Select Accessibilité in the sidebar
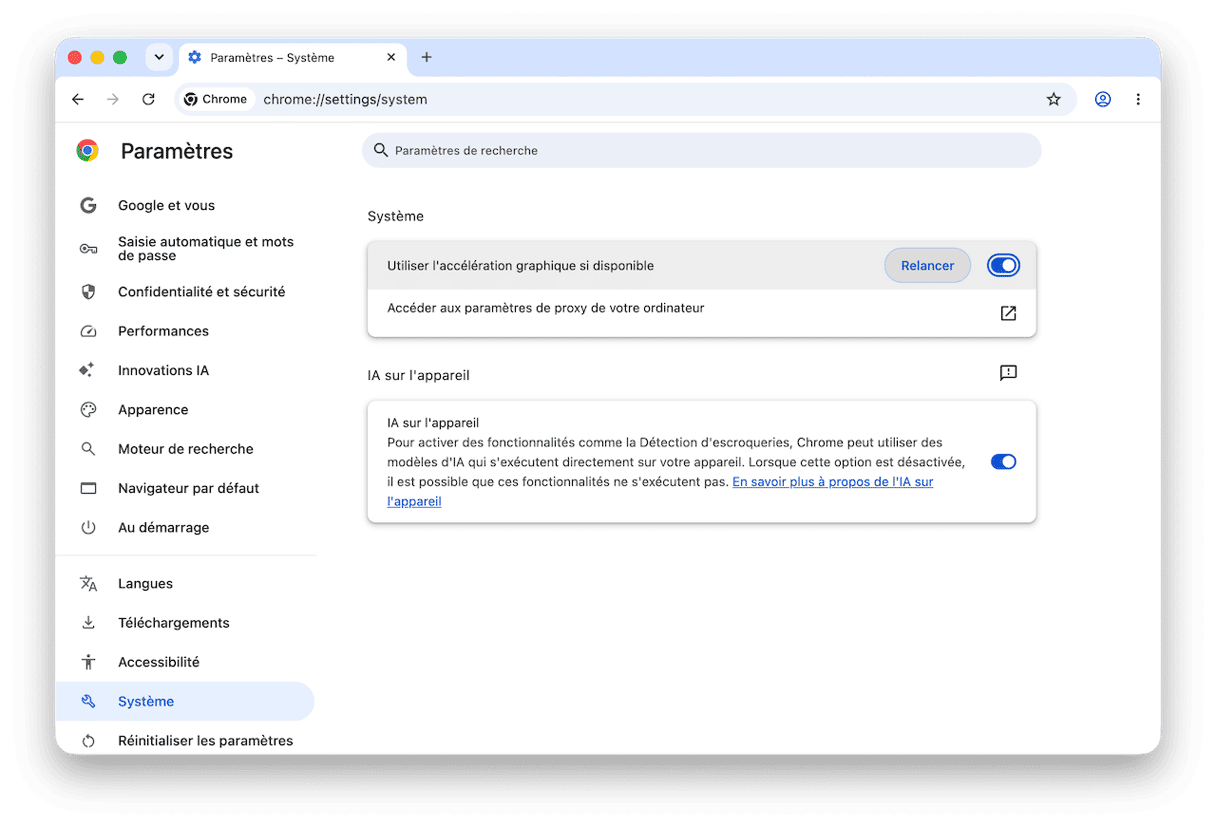The width and height of the screenshot is (1216, 827). tap(185, 662)
